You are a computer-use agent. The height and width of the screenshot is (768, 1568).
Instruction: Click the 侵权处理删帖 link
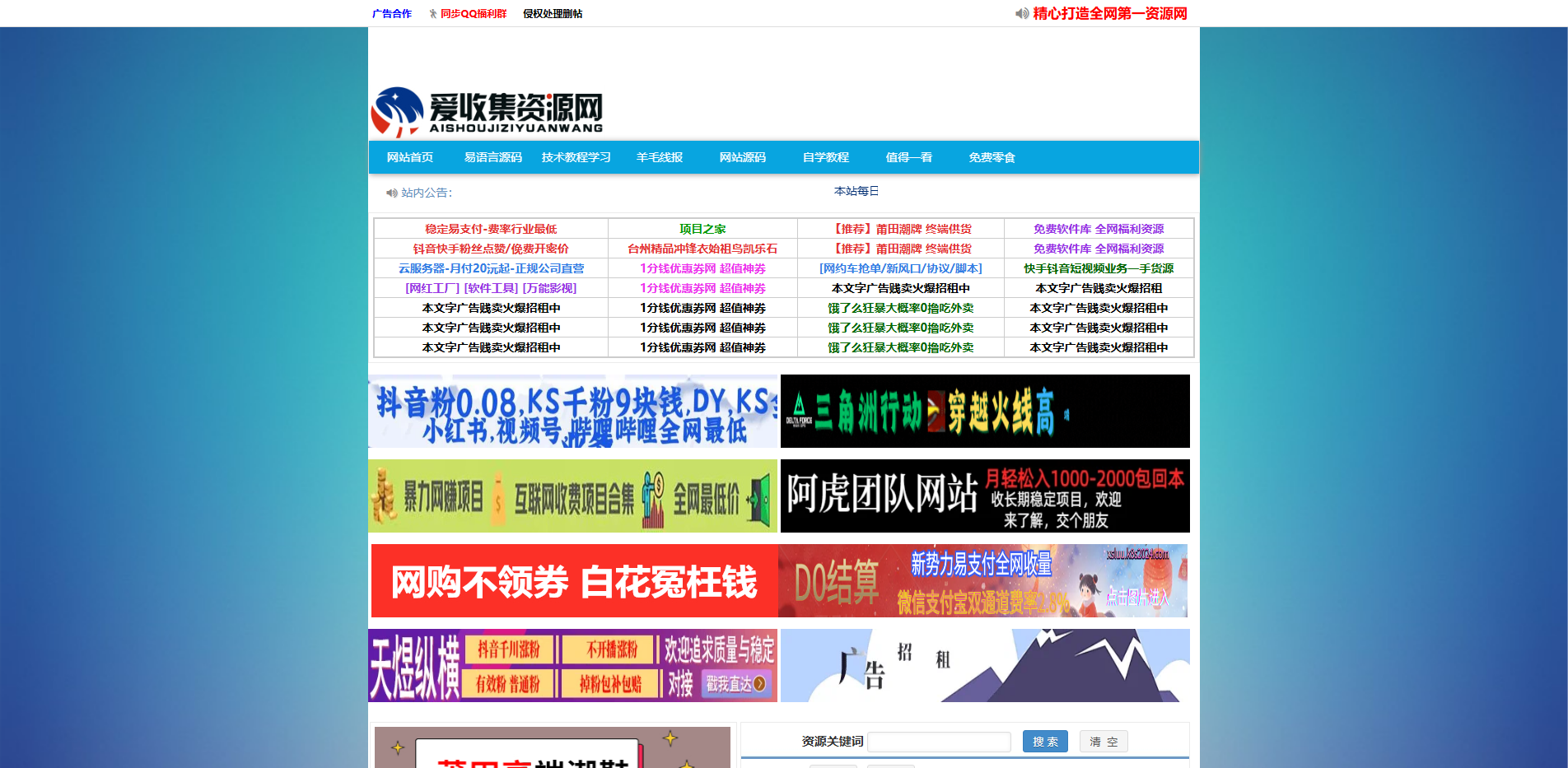(x=553, y=13)
